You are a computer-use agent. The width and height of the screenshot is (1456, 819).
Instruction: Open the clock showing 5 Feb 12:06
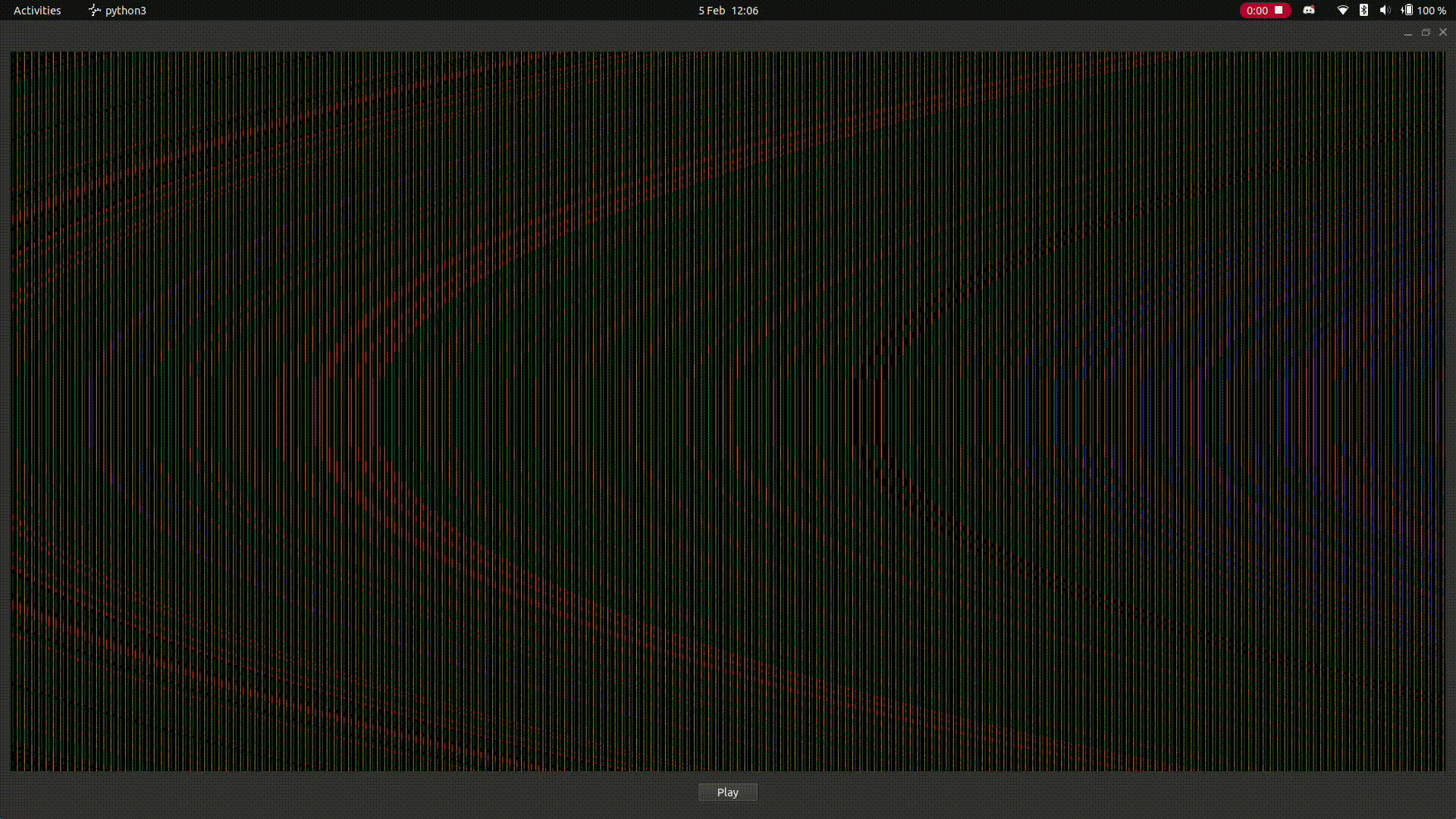[x=728, y=10]
